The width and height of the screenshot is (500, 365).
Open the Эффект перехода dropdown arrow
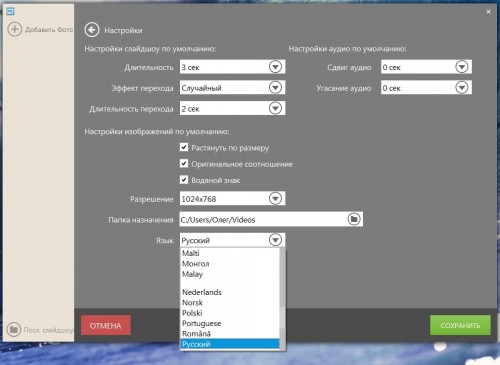coord(275,88)
